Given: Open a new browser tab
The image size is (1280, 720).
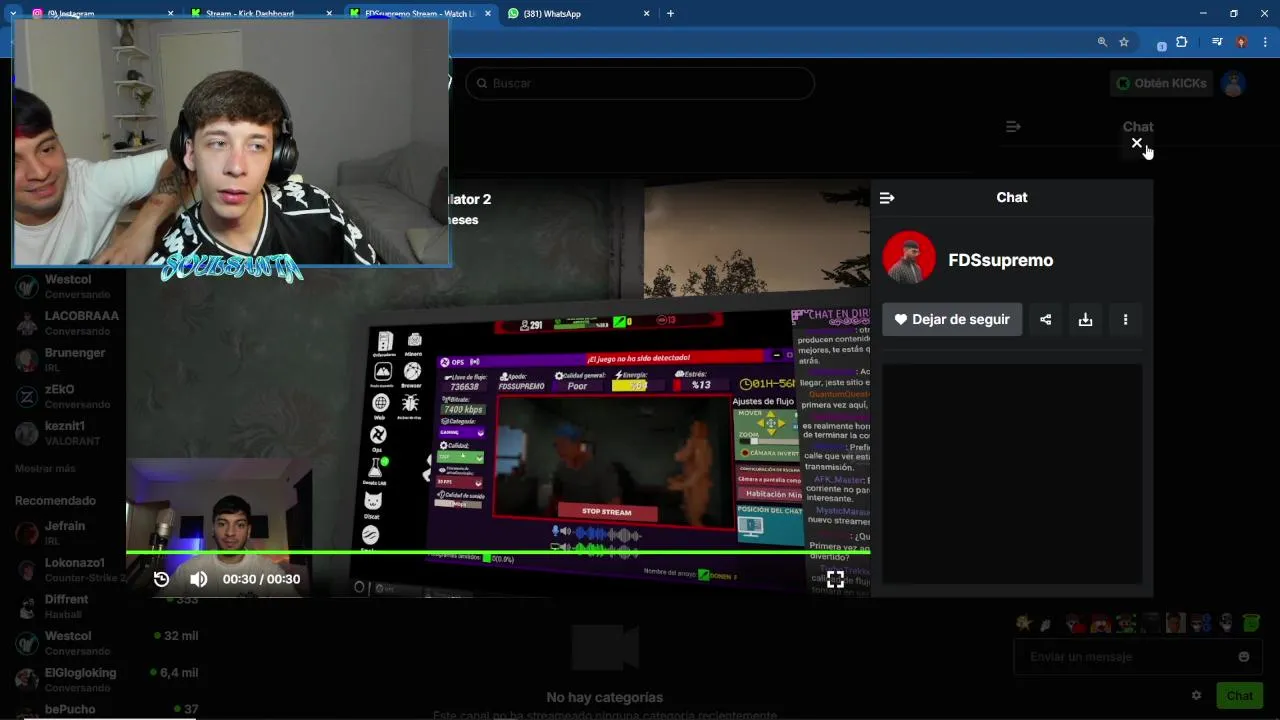Looking at the screenshot, I should [x=670, y=14].
